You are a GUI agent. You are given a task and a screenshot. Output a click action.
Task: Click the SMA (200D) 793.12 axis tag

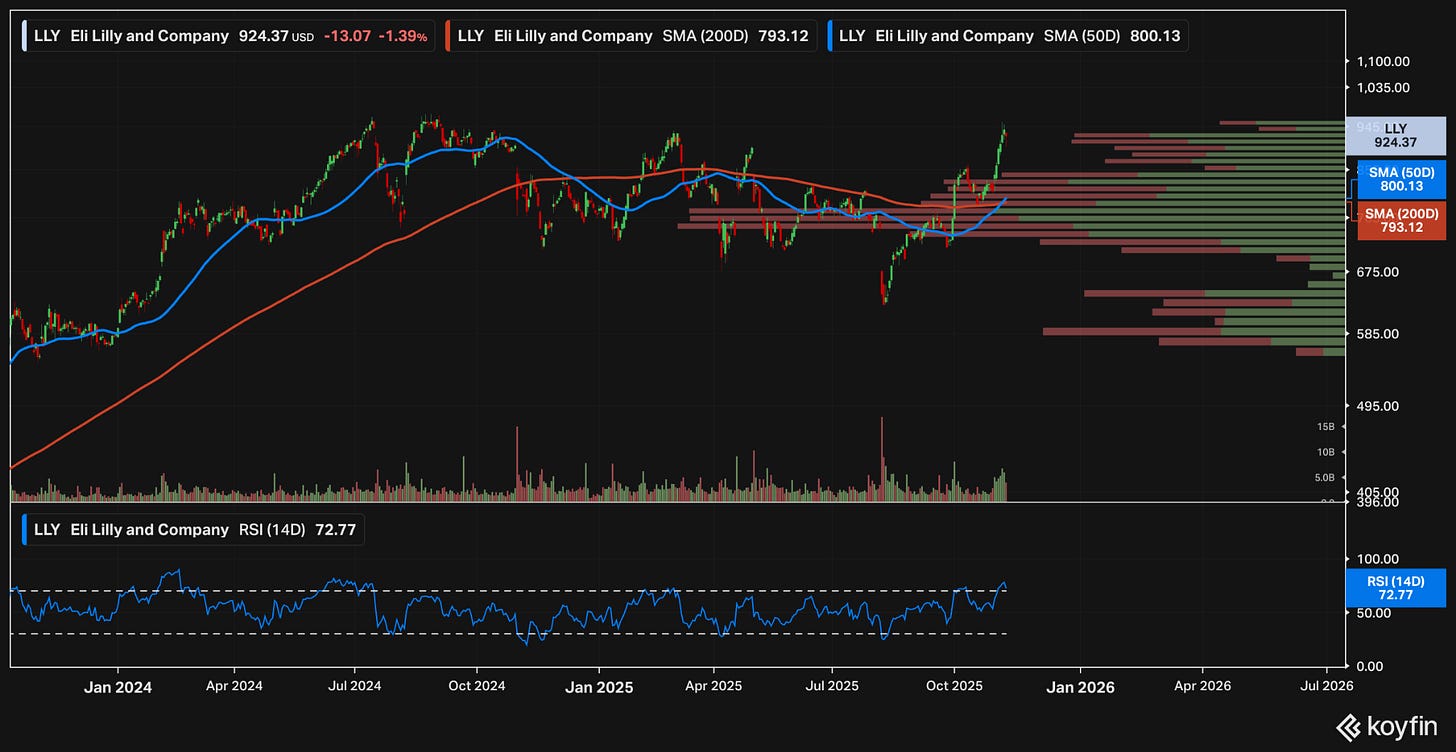point(1401,220)
